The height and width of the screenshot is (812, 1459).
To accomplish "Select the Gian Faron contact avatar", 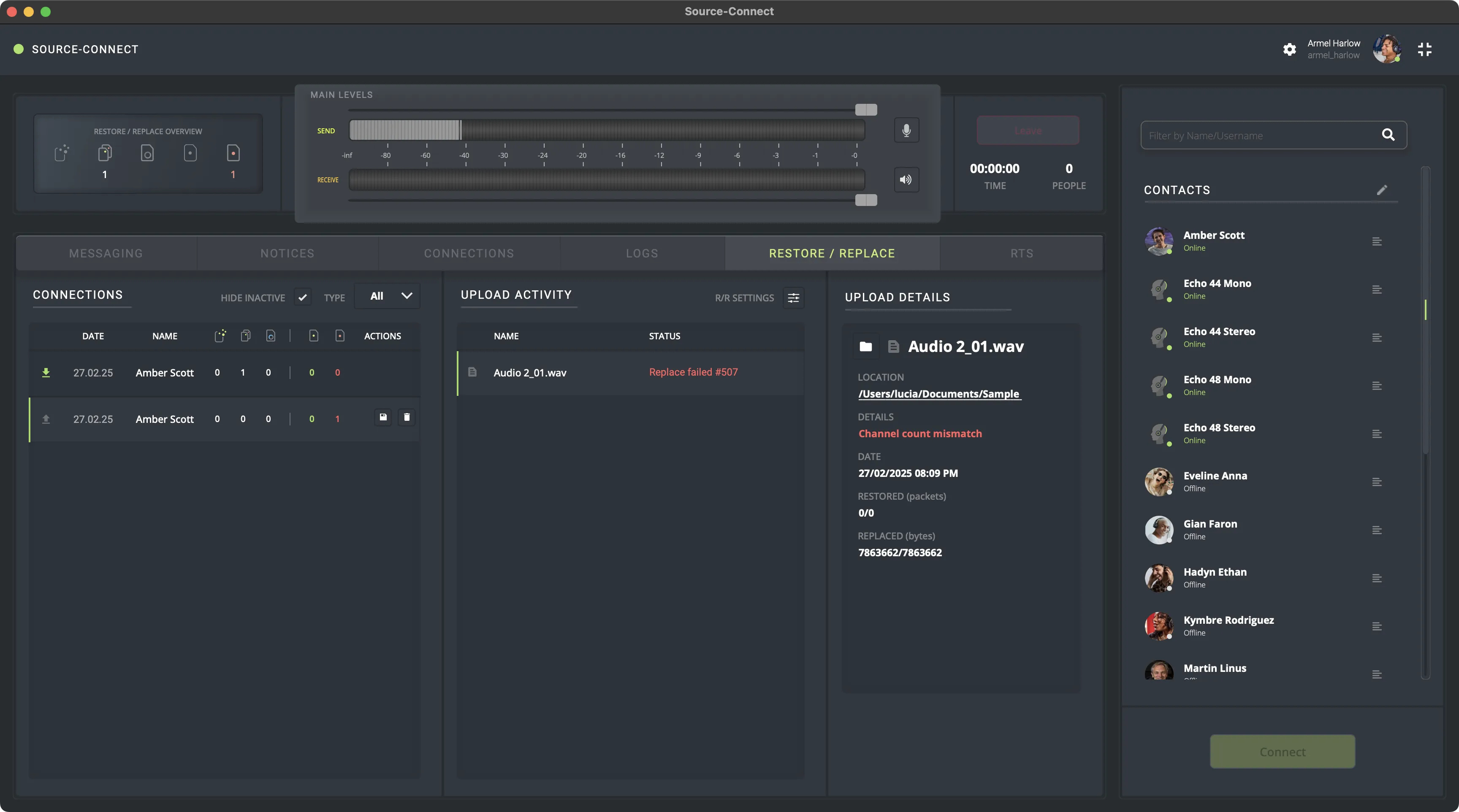I will click(1159, 531).
